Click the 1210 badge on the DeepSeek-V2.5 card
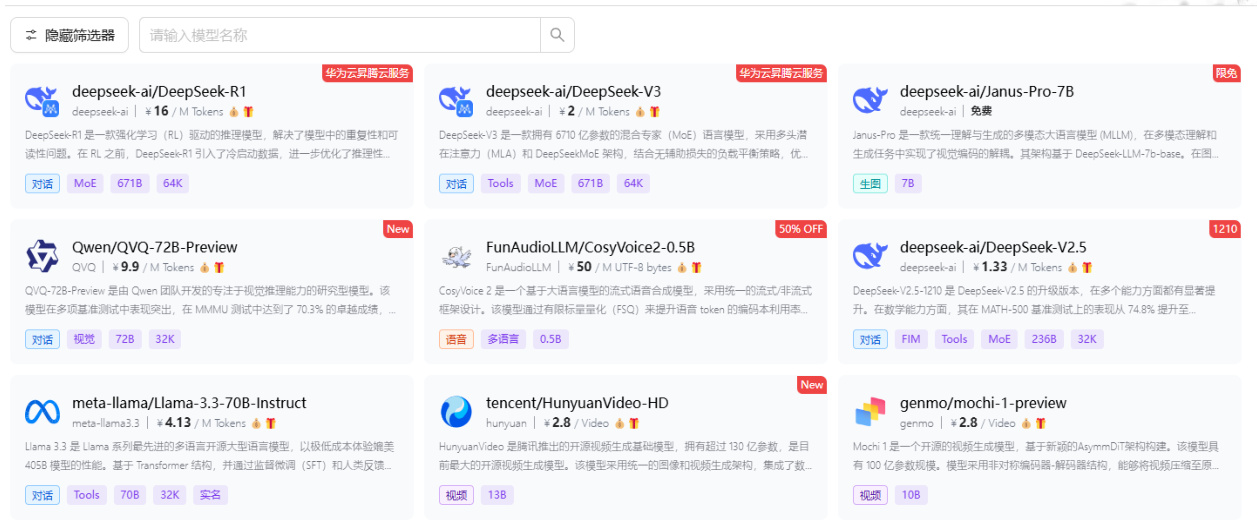 (x=1225, y=229)
